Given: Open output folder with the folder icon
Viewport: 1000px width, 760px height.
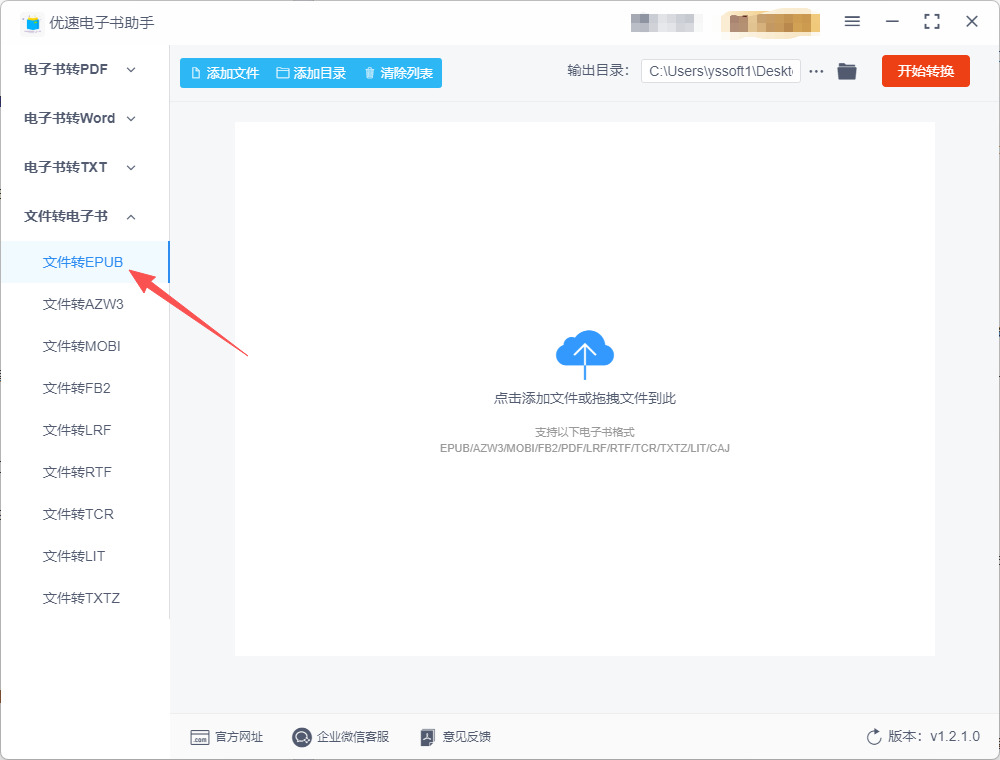Looking at the screenshot, I should coord(847,71).
